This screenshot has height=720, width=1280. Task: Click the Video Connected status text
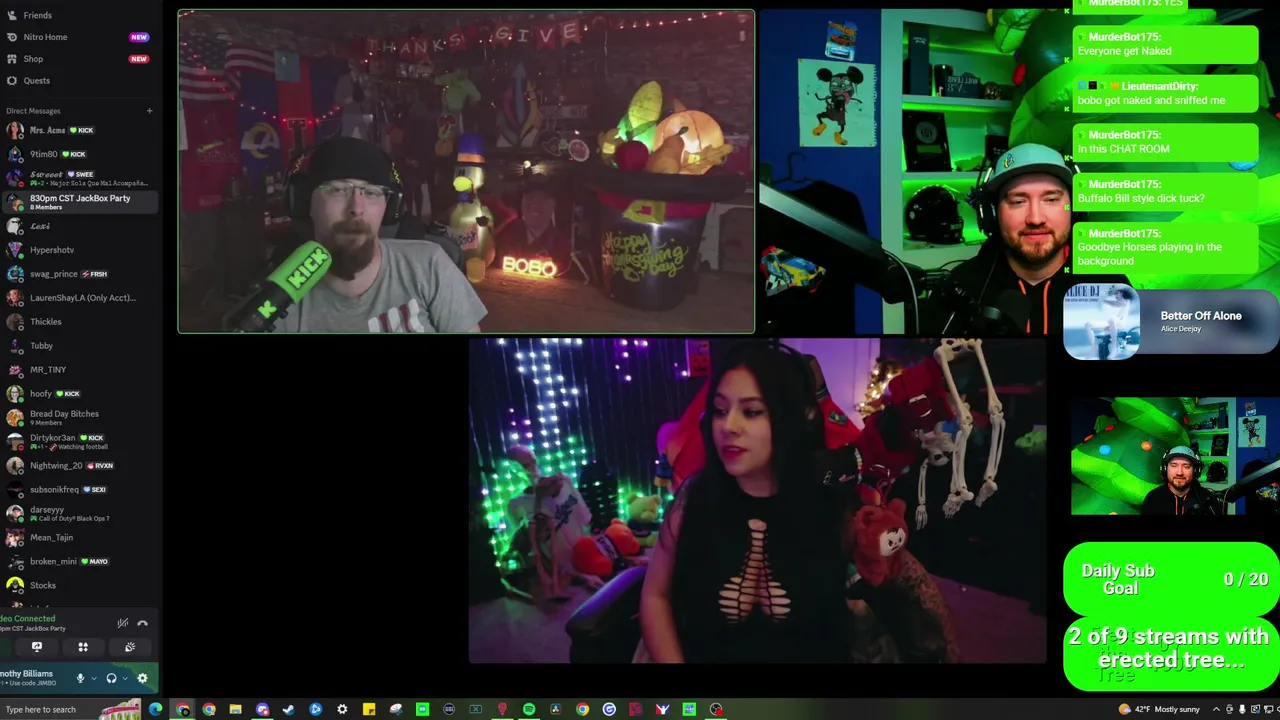pyautogui.click(x=27, y=618)
